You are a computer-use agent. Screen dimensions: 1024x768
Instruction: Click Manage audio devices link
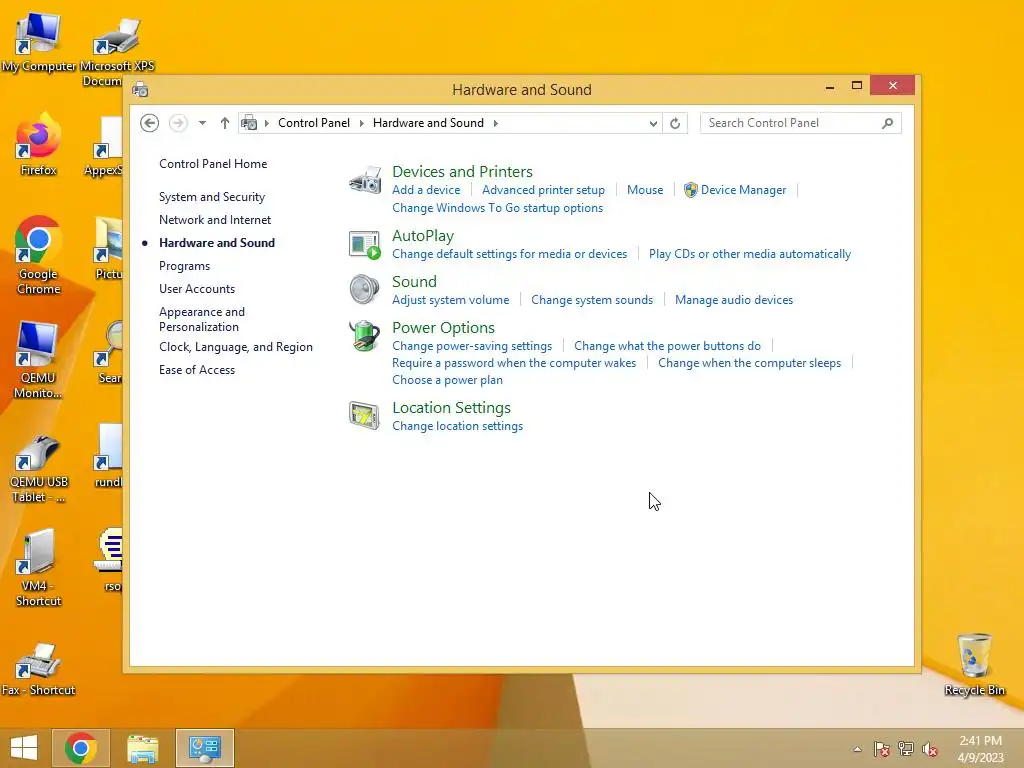734,300
